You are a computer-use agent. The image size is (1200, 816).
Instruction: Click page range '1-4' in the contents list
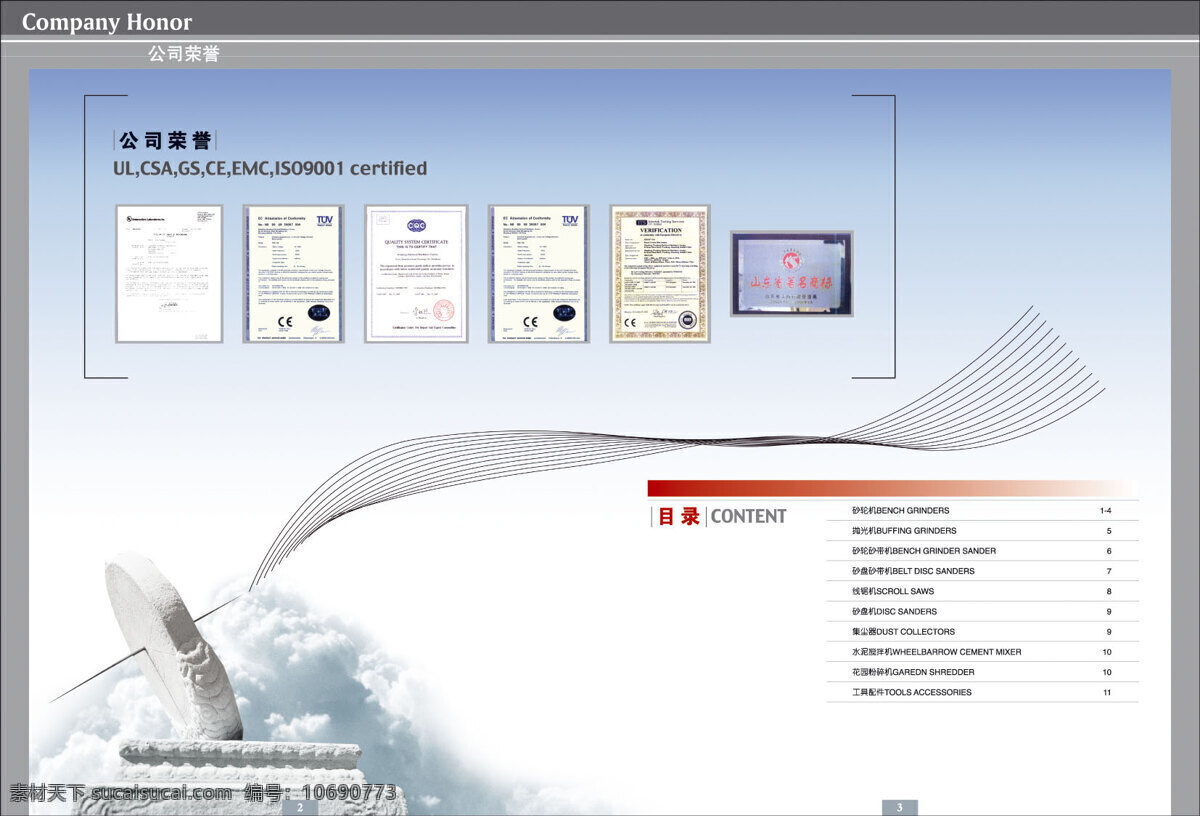1106,511
